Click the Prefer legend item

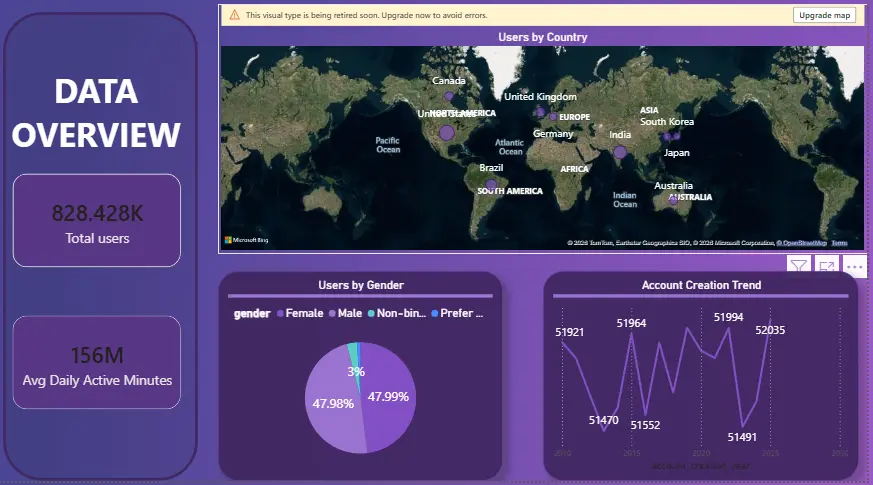pos(458,313)
